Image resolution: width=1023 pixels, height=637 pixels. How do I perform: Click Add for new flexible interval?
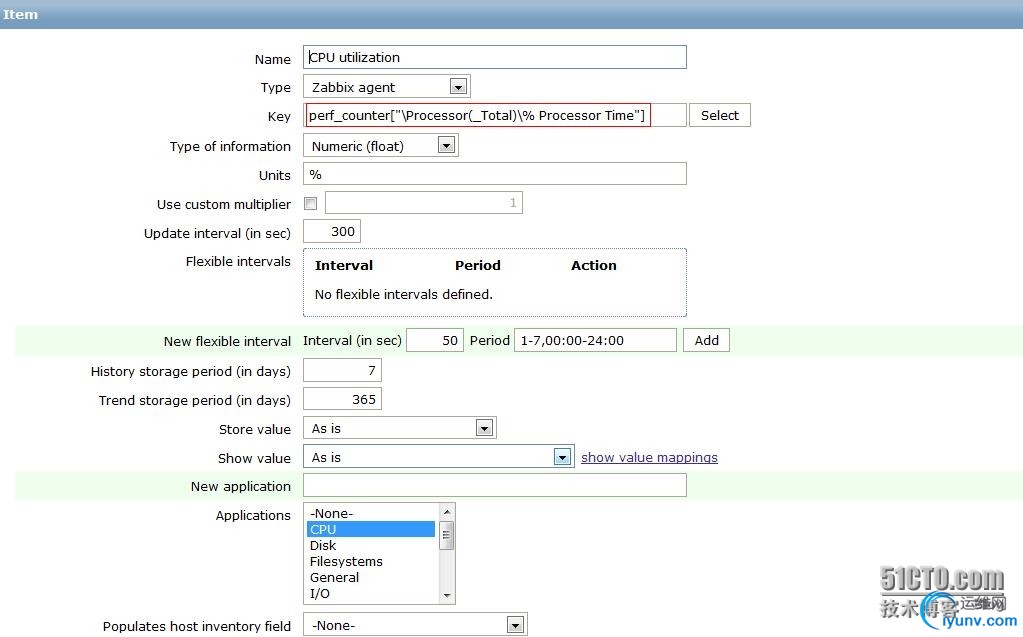click(x=707, y=341)
